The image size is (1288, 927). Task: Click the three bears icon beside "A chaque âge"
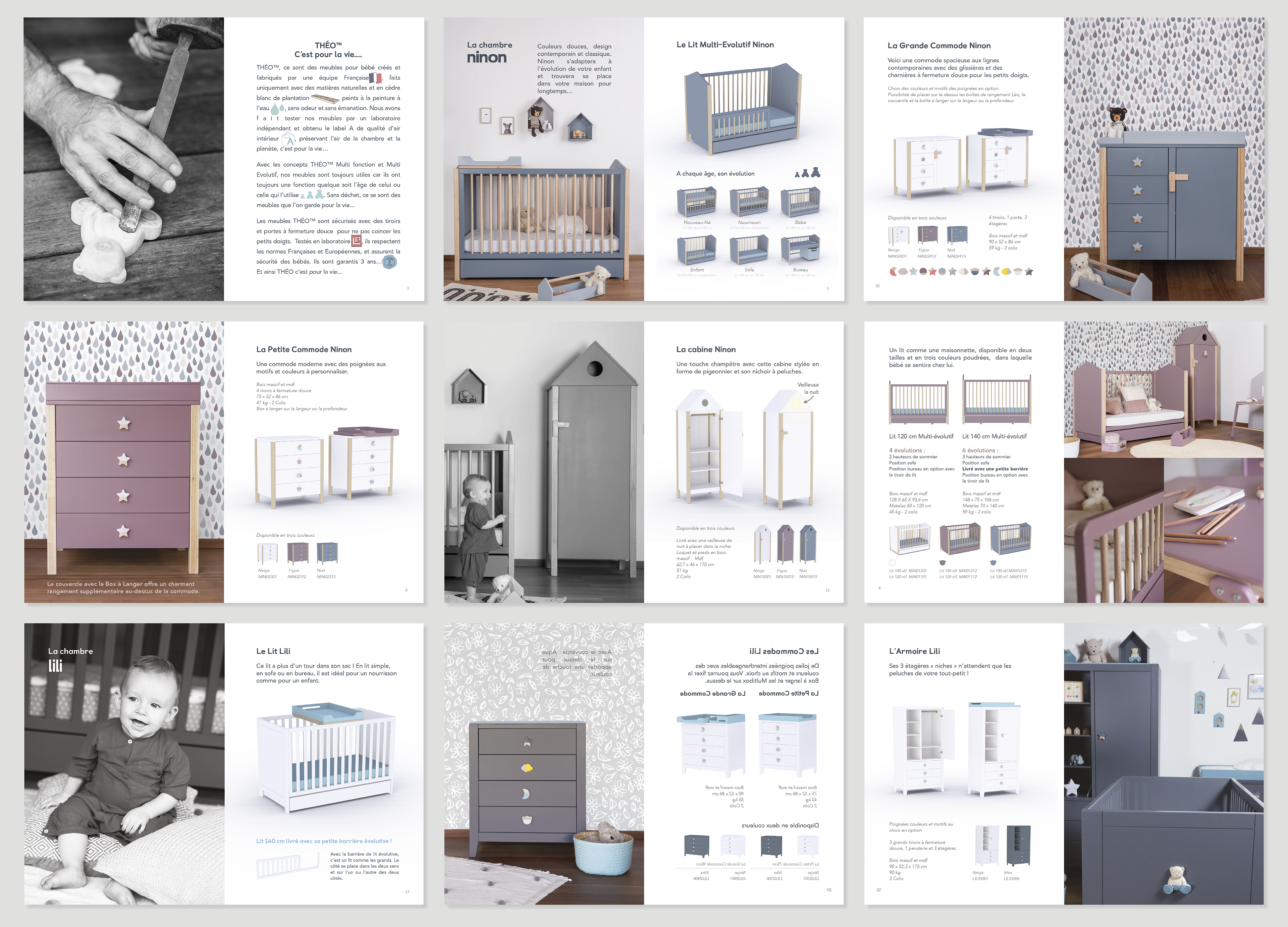(x=808, y=173)
